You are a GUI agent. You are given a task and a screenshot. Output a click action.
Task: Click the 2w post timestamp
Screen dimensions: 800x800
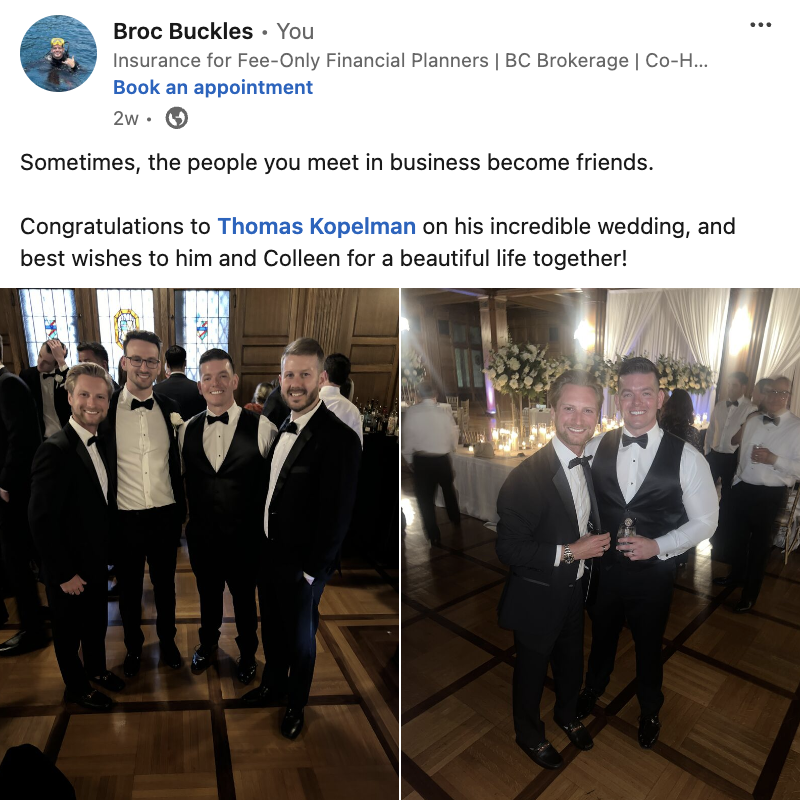[126, 118]
